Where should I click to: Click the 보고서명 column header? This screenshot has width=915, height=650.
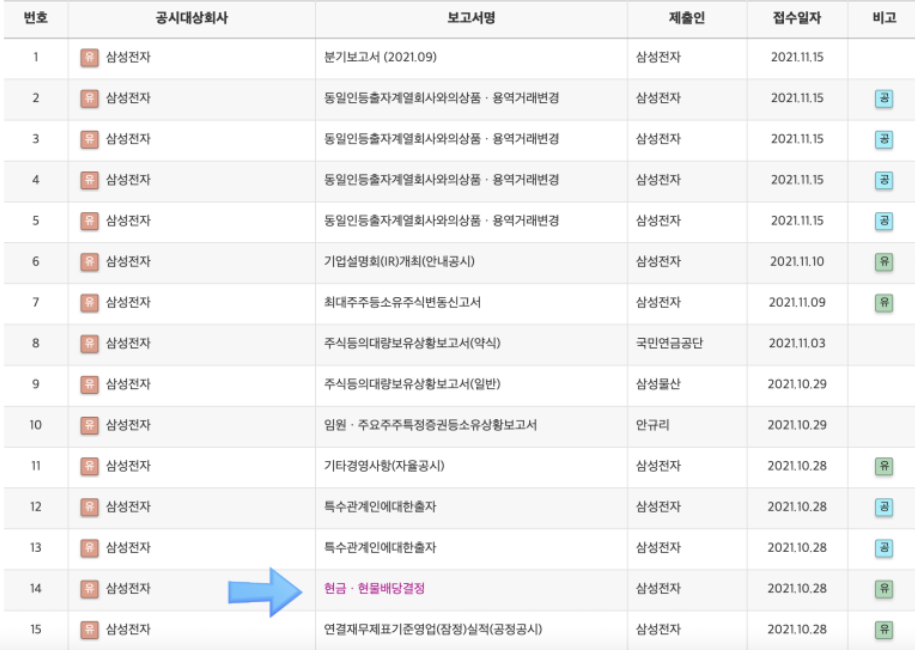[x=471, y=18]
